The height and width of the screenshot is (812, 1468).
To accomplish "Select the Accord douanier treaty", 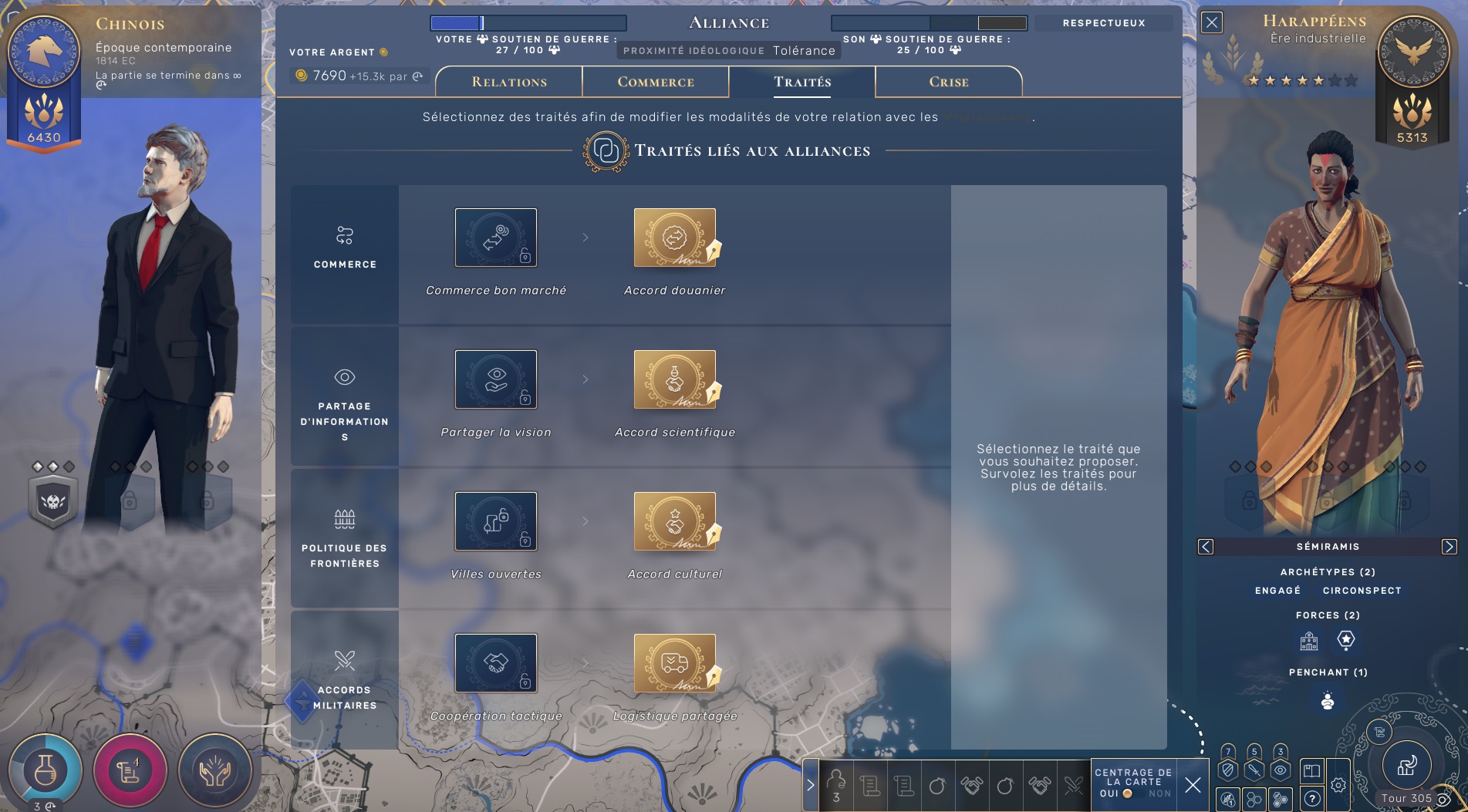I will [x=675, y=238].
